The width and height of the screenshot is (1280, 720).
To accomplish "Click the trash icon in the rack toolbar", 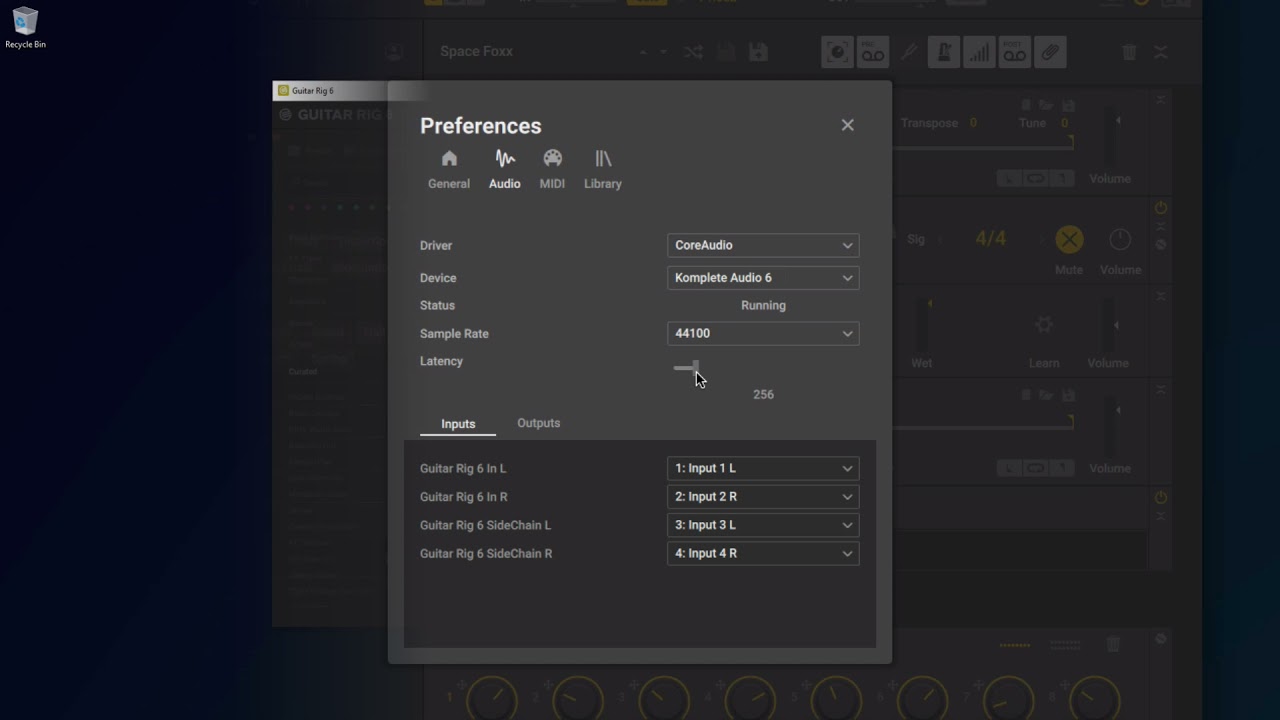I will pyautogui.click(x=1129, y=52).
